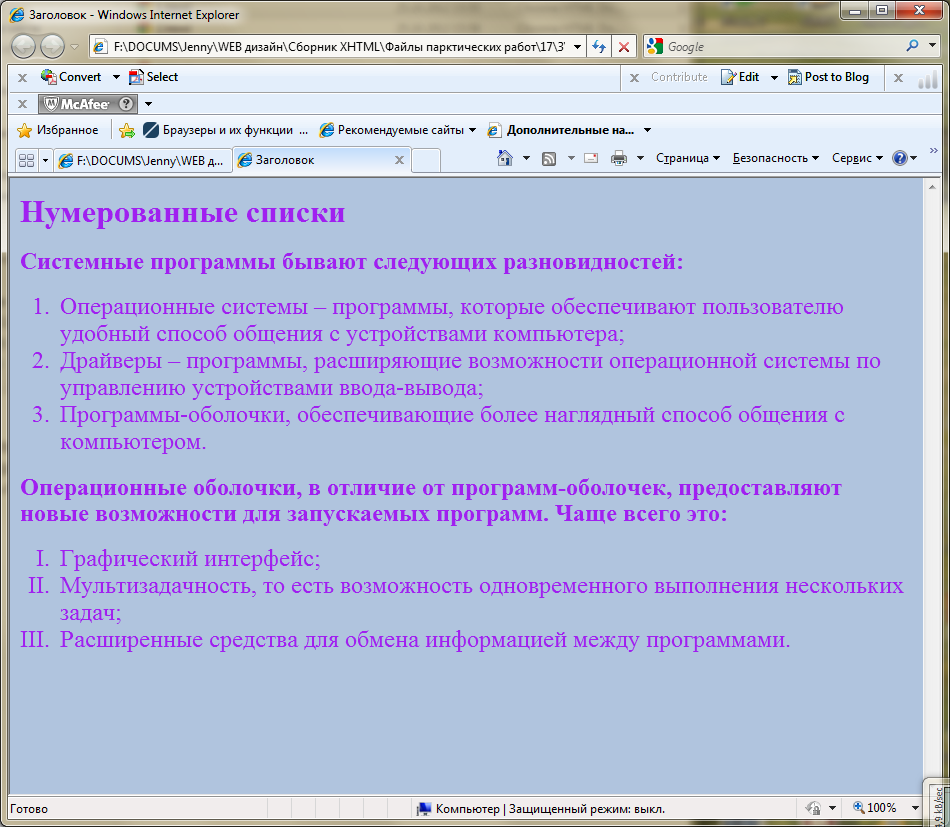Image resolution: width=950 pixels, height=827 pixels.
Task: Open the Избранное favorites button
Action: (57, 130)
